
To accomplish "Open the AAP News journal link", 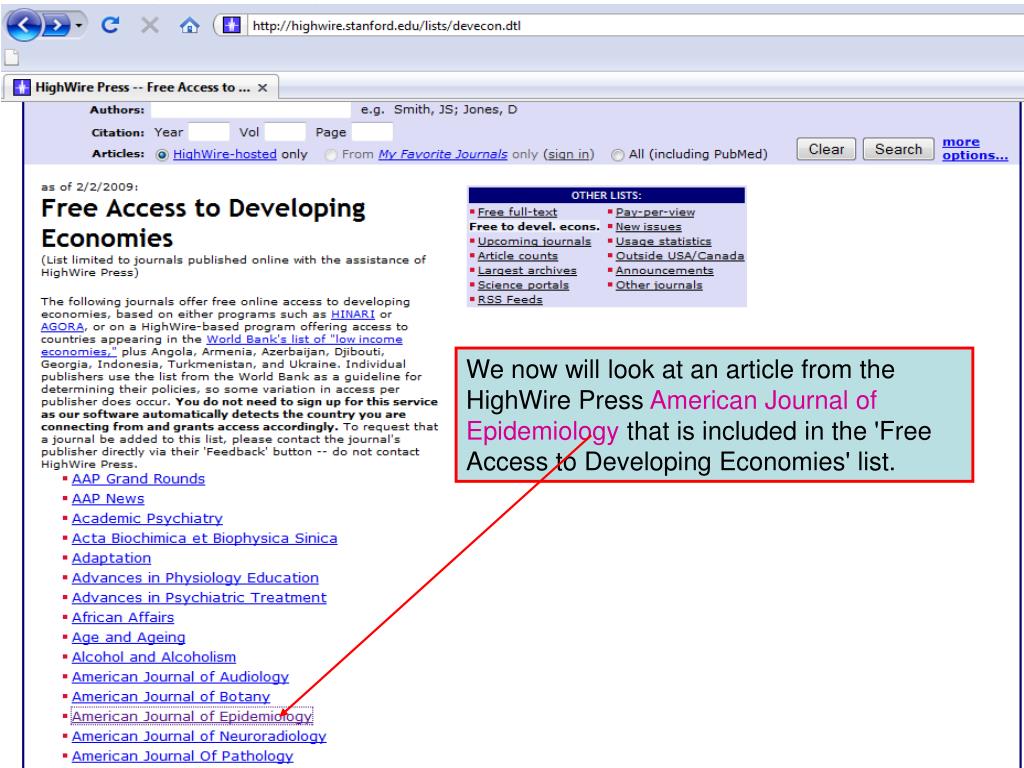I will tap(108, 499).
